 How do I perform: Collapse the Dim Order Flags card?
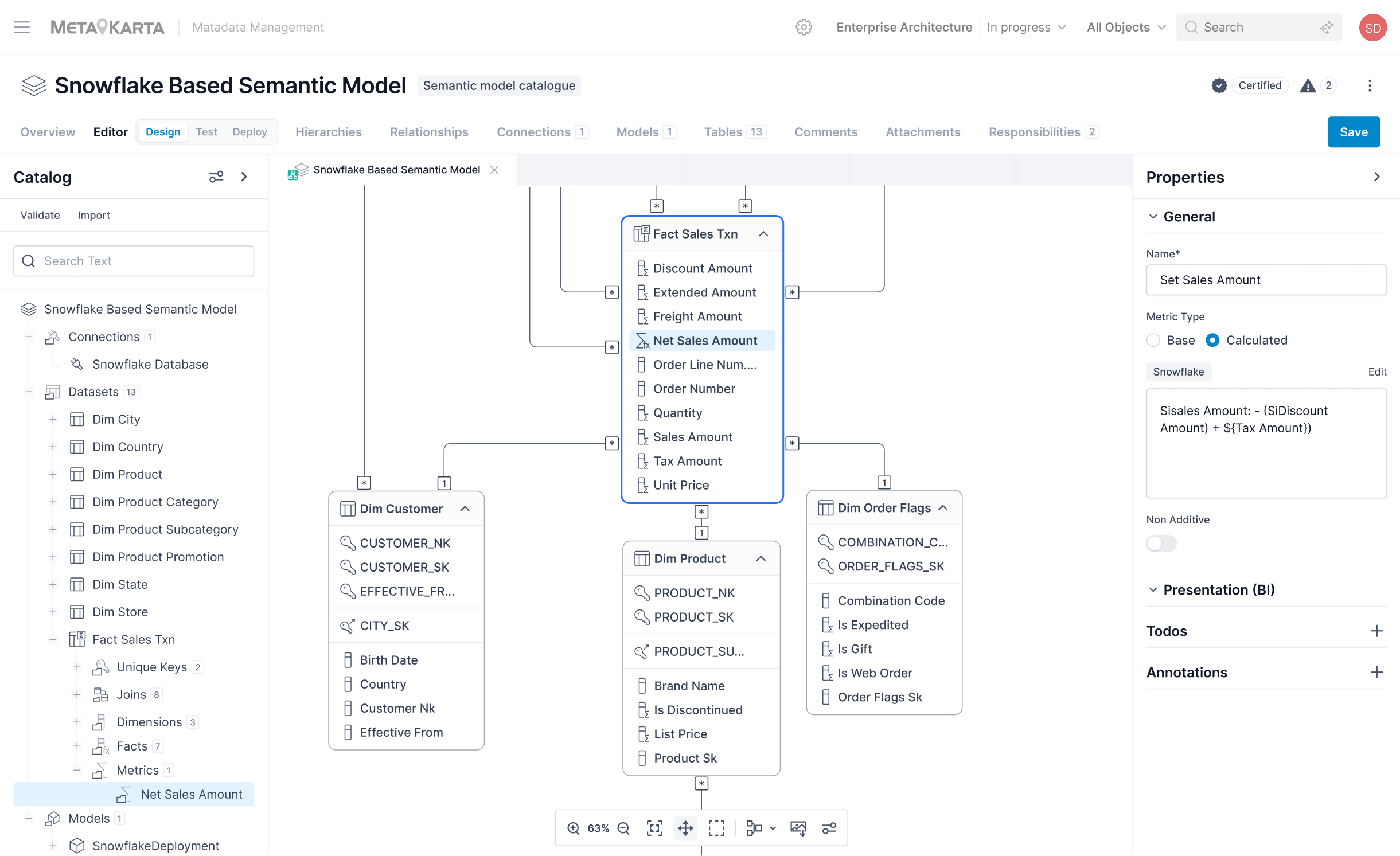pyautogui.click(x=943, y=508)
